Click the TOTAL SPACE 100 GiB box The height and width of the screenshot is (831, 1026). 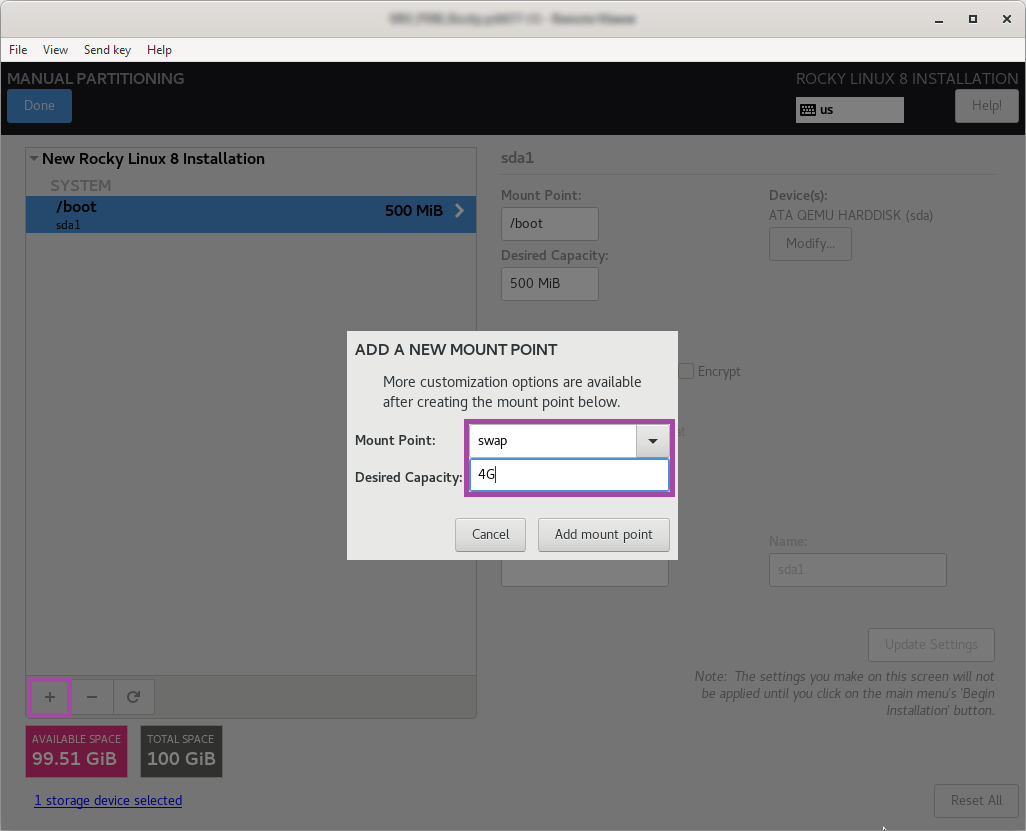181,751
